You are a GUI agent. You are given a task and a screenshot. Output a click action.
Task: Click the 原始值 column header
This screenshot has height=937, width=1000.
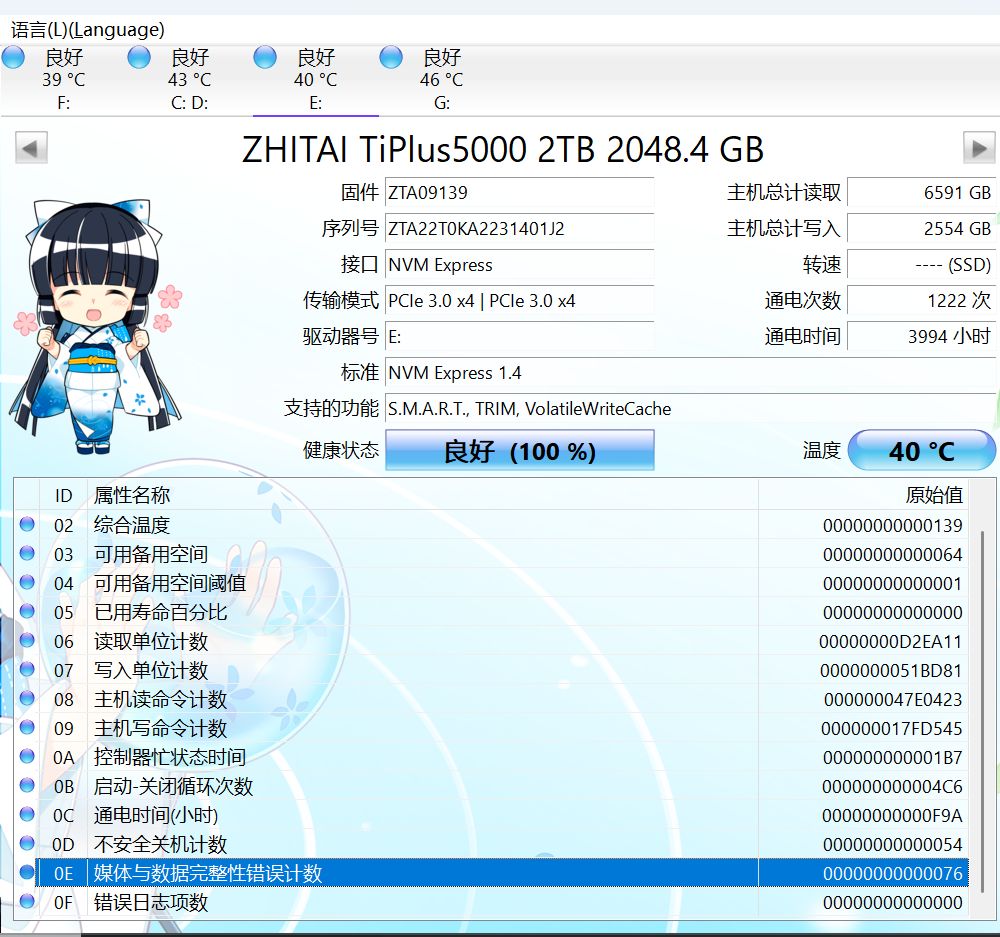[939, 495]
